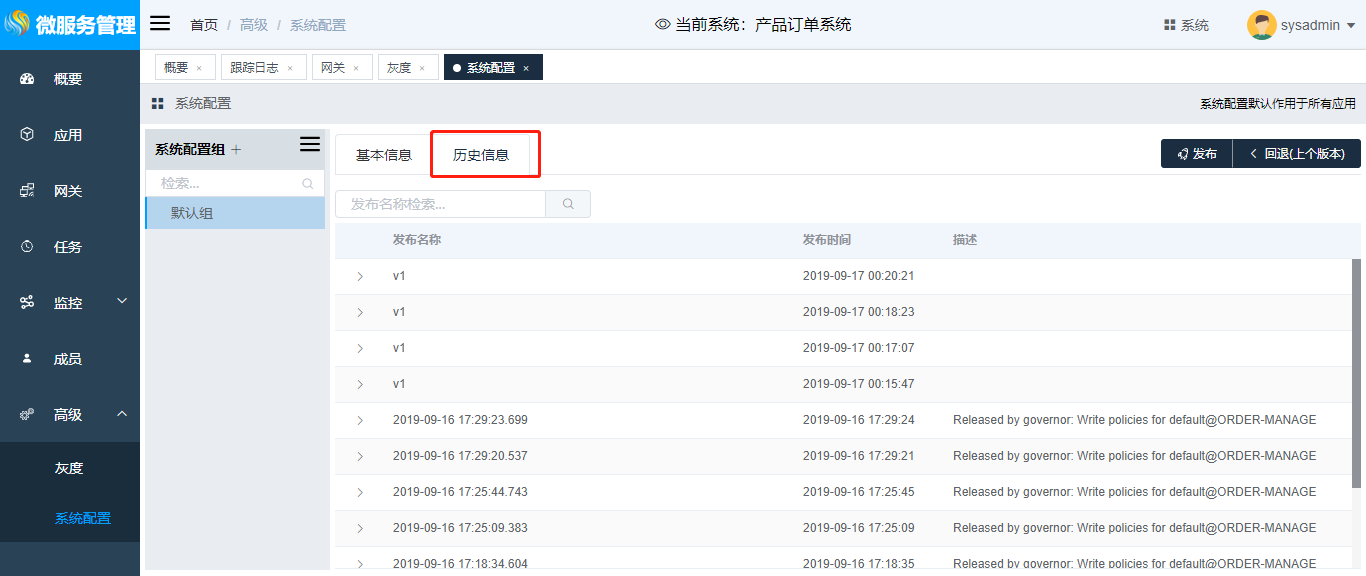Viewport: 1366px width, 576px height.
Task: Click the 回退(上个版本) button
Action: (x=1297, y=154)
